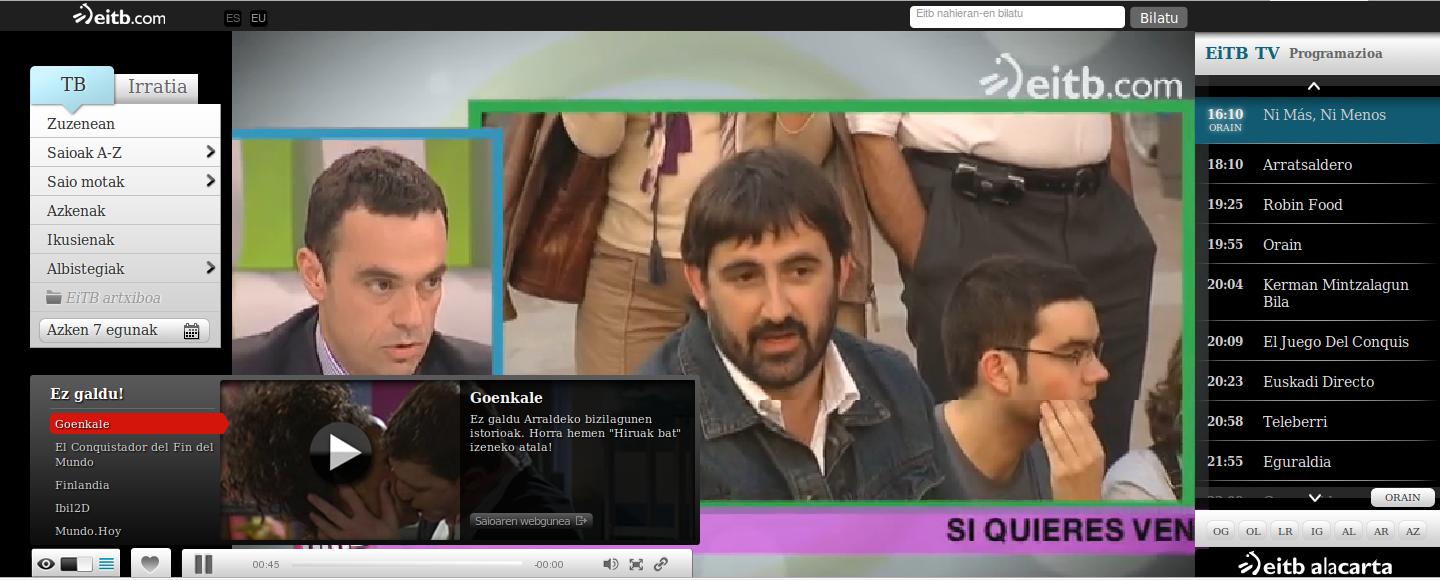Toggle the panel visibility switch near eye icon
Viewport: 1440px width, 580px height.
[76, 564]
